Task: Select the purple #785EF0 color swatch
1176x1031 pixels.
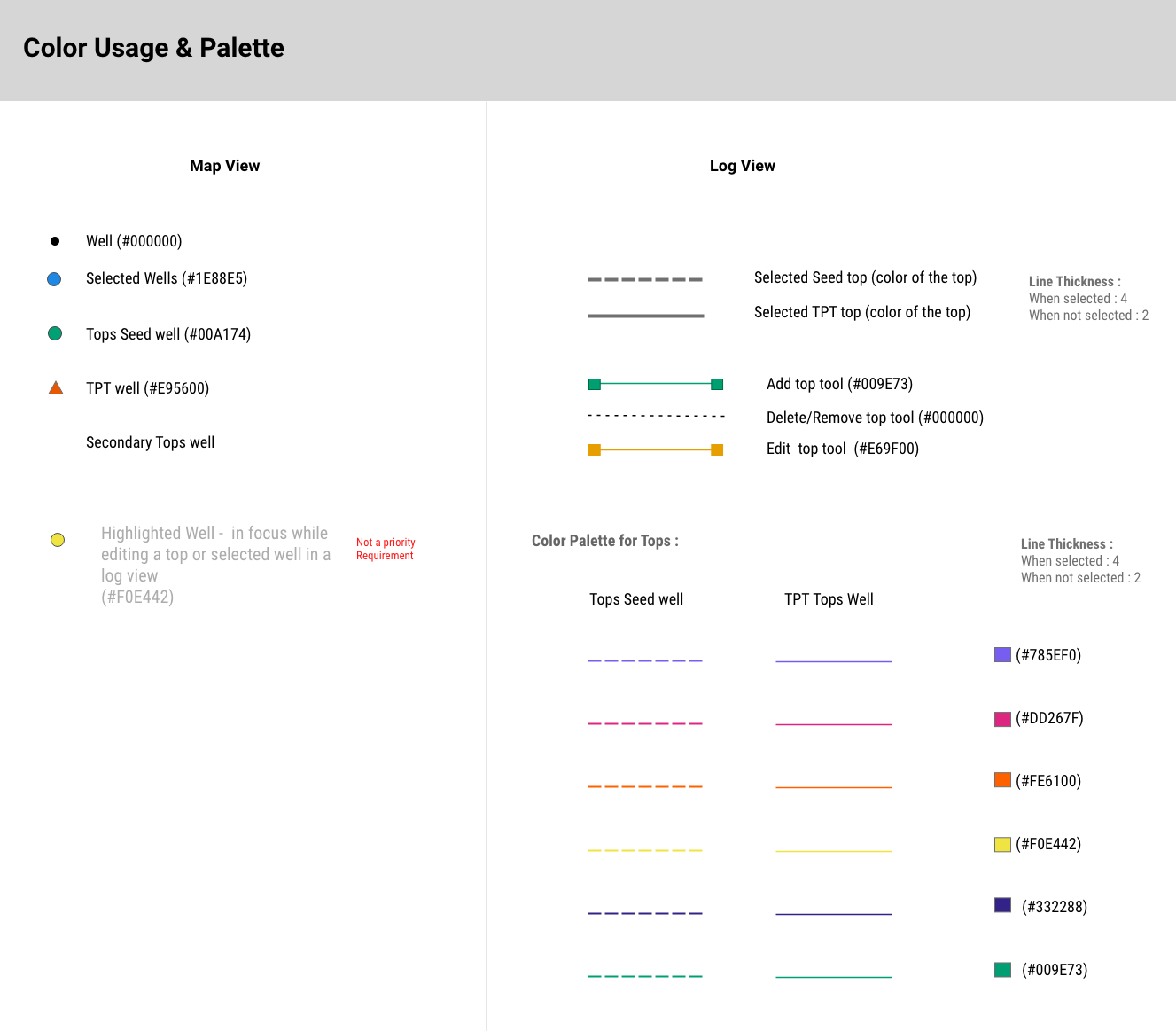Action: (x=1002, y=655)
